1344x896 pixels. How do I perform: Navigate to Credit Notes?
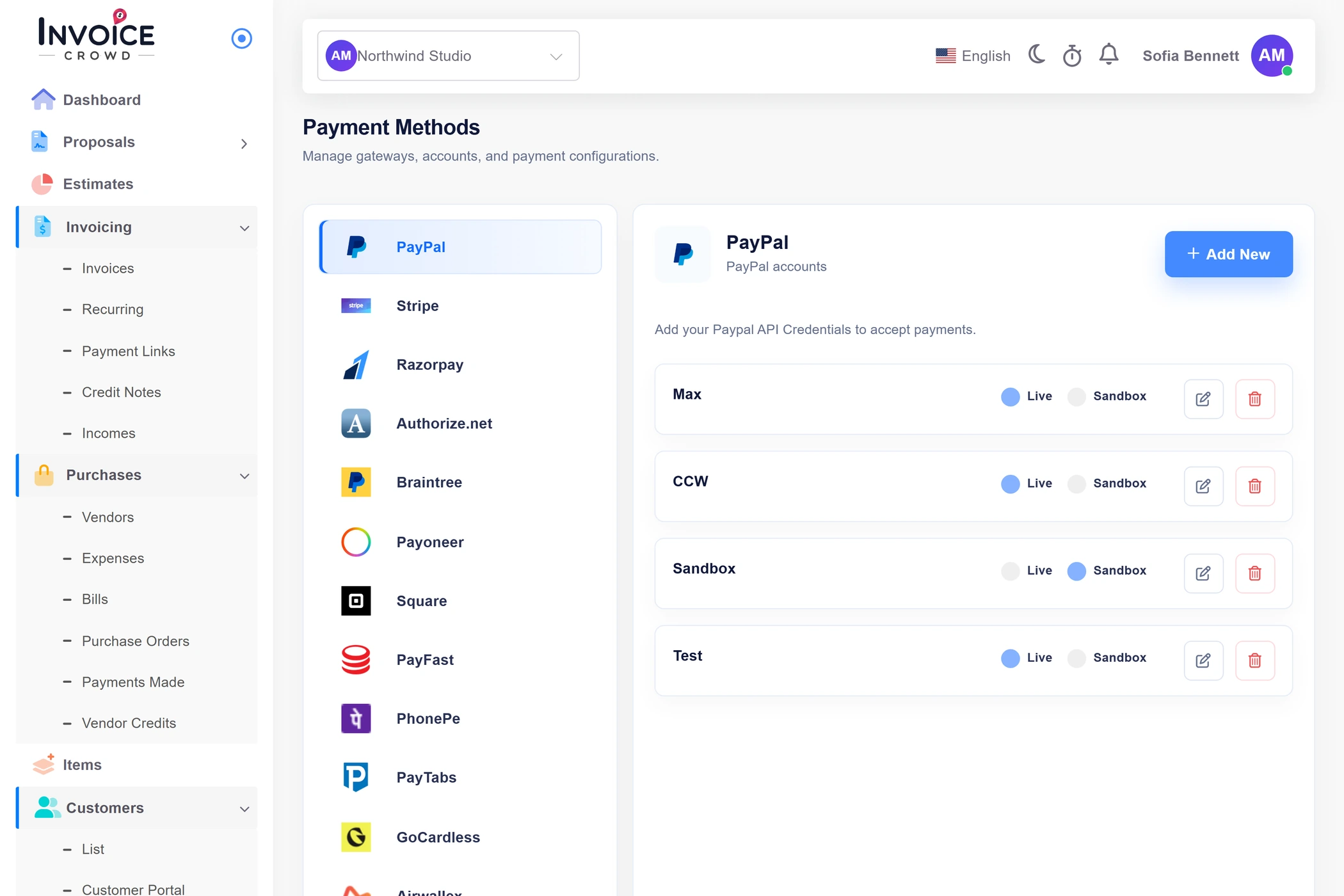(121, 392)
